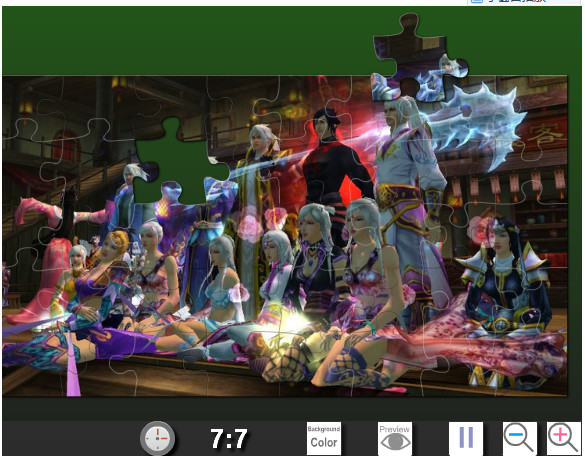Image resolution: width=585 pixels, height=466 pixels.
Task: Pause the puzzle with the pause button
Action: 466,438
